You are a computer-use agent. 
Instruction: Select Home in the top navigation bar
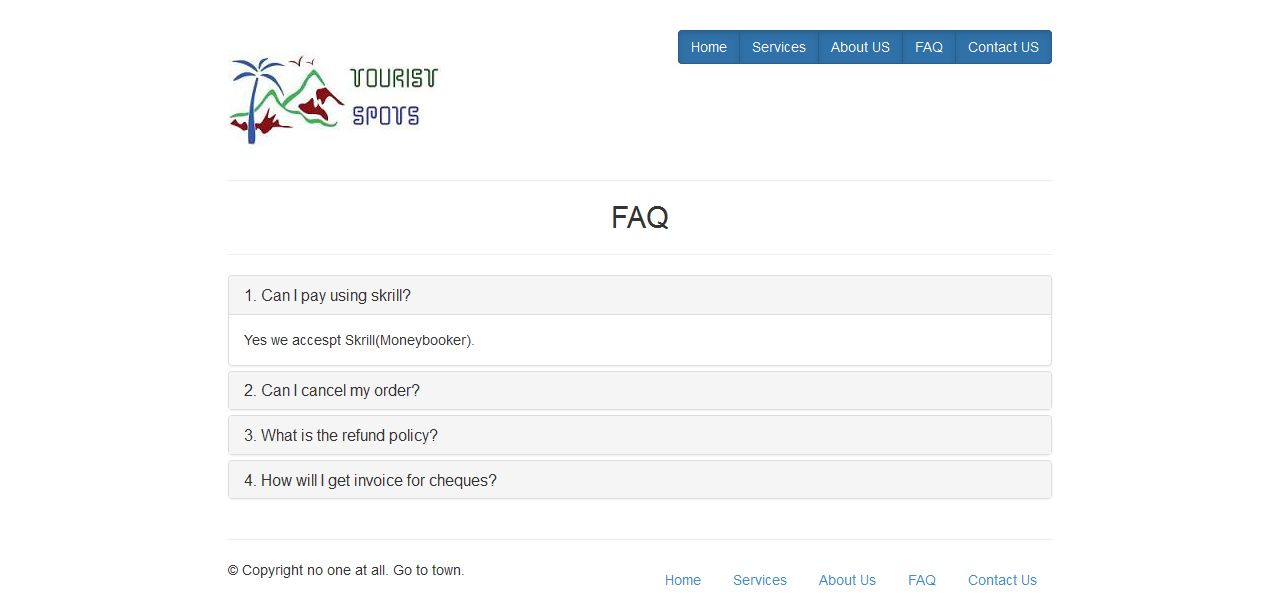coord(708,47)
